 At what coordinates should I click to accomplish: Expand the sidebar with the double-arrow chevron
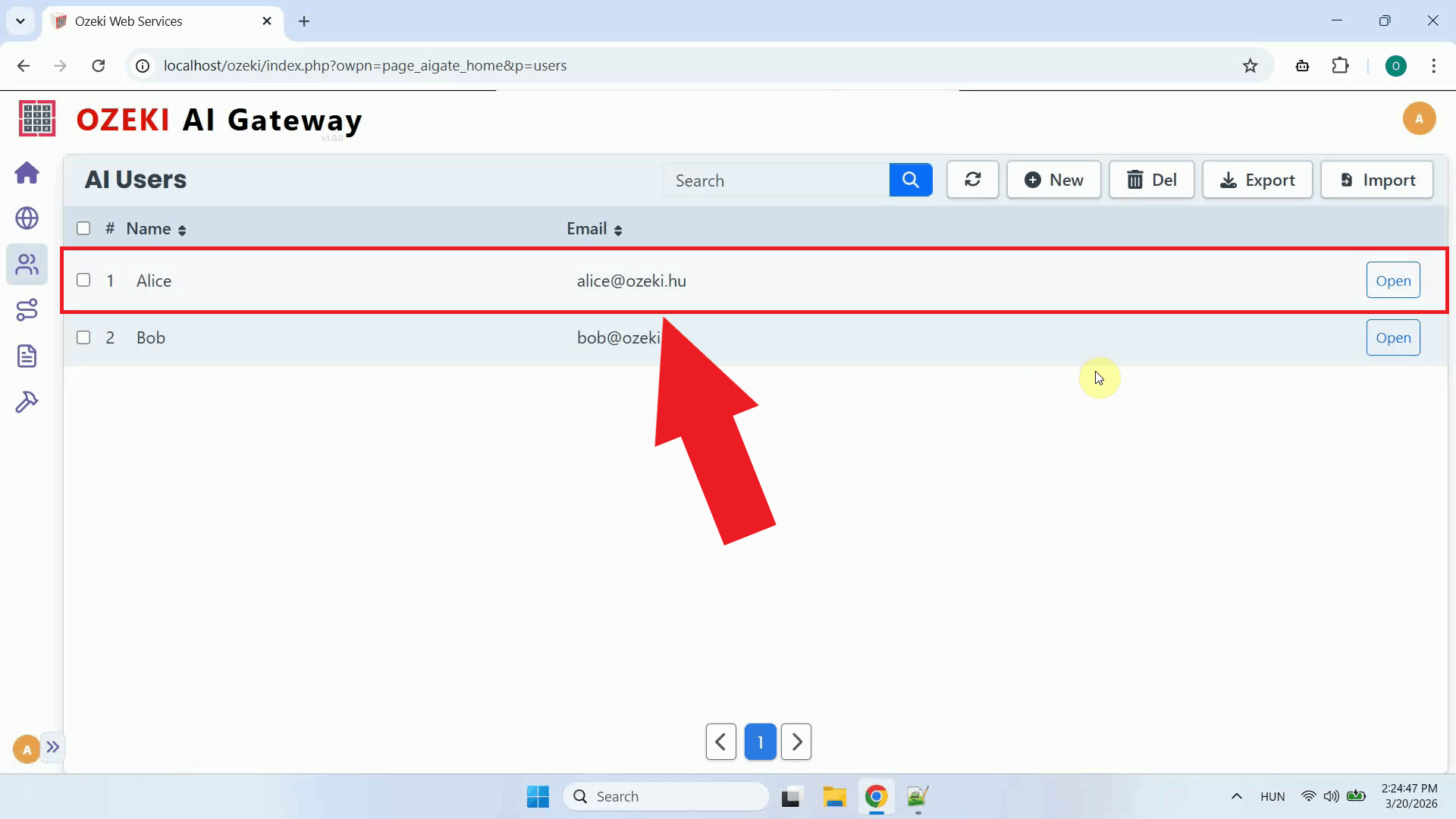point(53,748)
